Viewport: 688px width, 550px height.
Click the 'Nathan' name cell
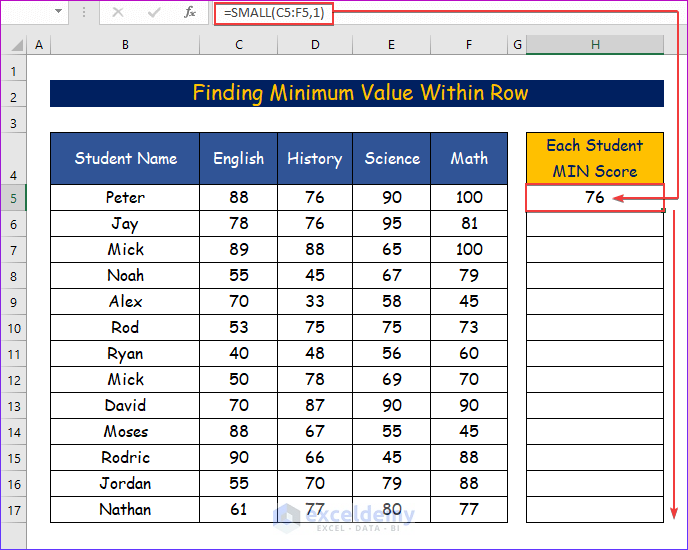pyautogui.click(x=125, y=509)
